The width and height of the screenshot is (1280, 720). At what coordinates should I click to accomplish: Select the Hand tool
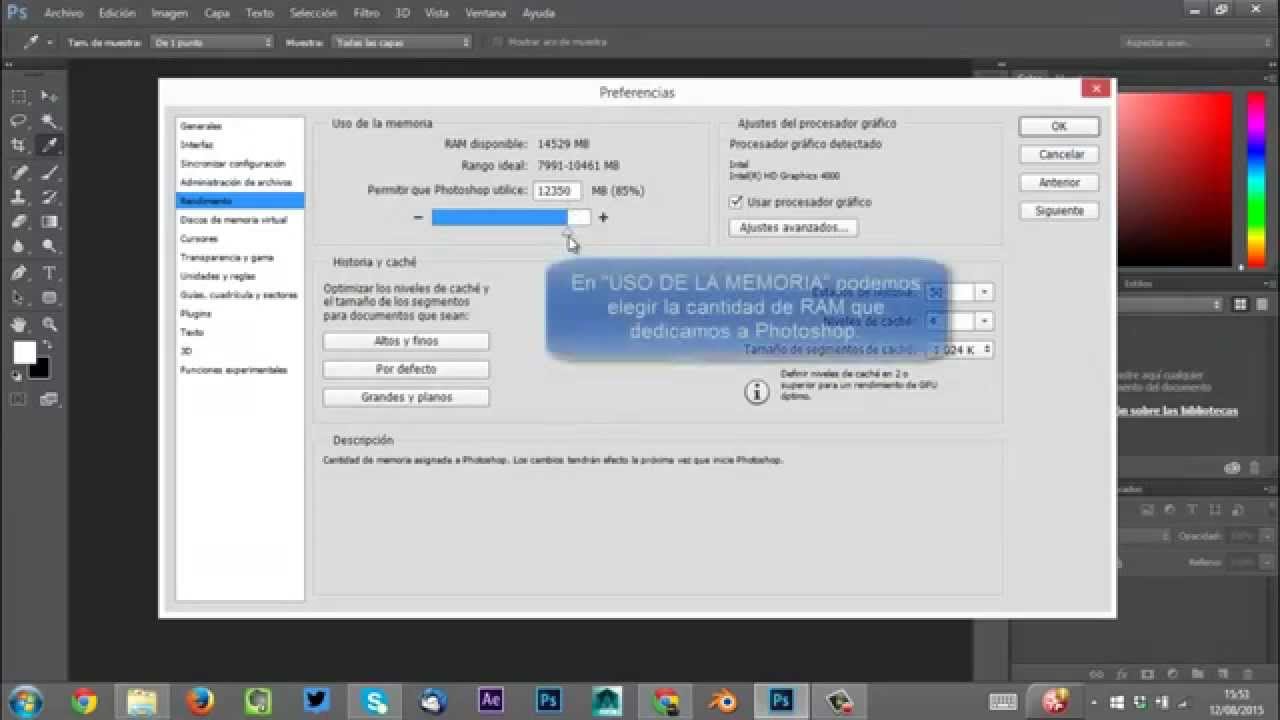click(19, 324)
